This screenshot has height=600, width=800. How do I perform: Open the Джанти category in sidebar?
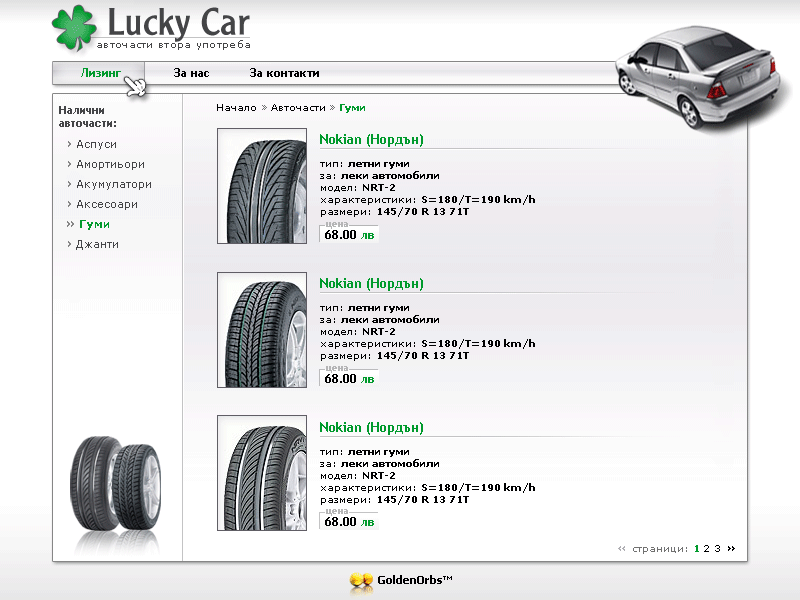pyautogui.click(x=97, y=244)
